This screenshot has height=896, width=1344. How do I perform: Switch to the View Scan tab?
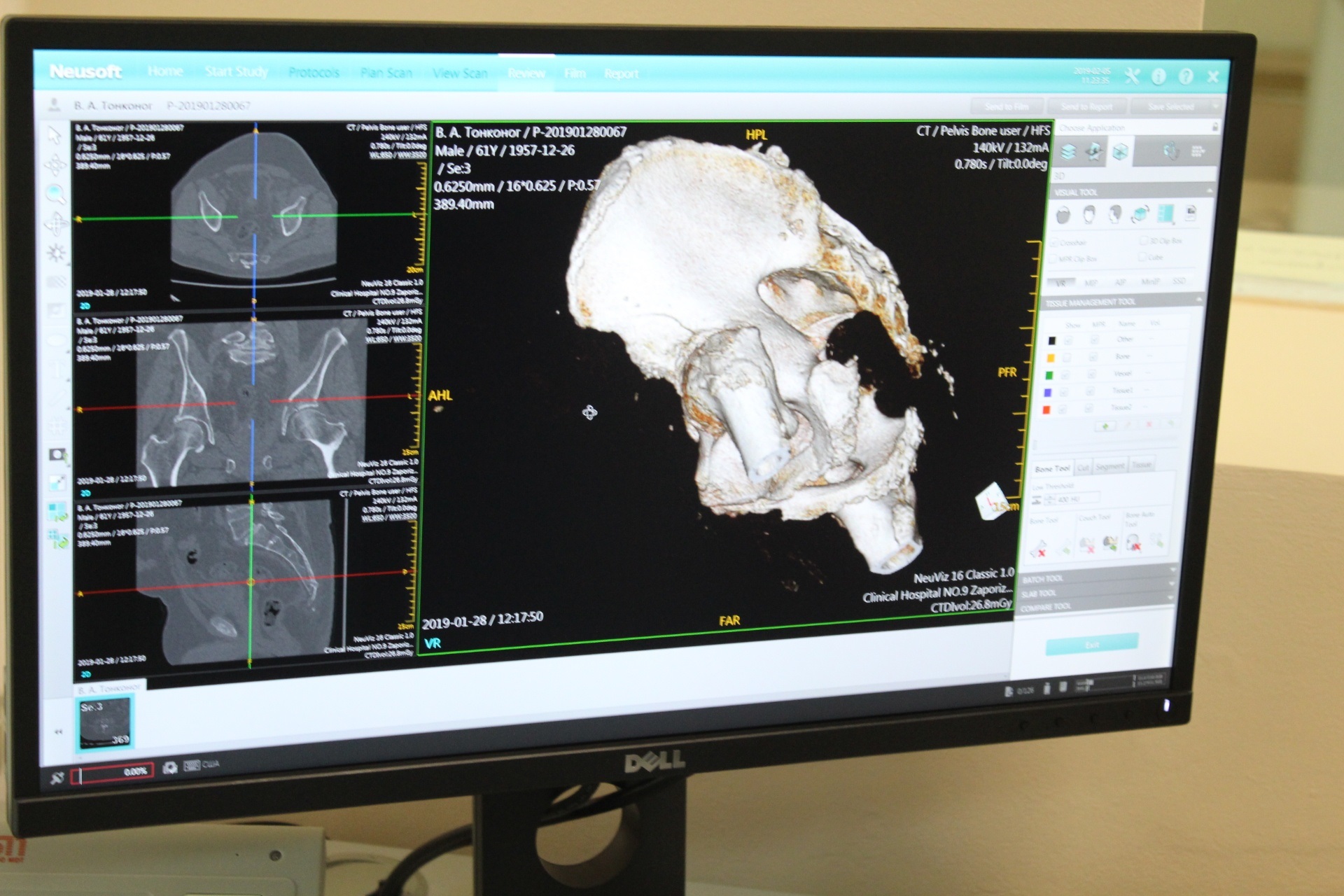460,73
